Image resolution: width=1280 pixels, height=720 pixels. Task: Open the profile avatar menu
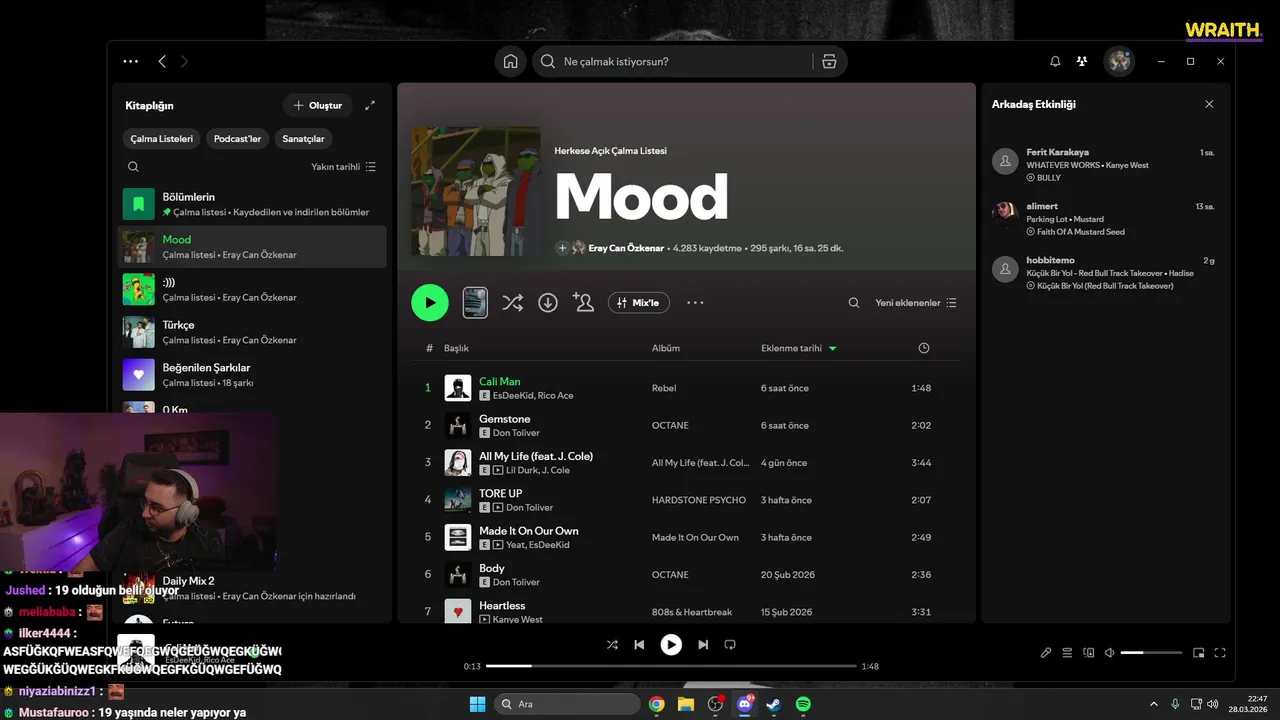[x=1119, y=61]
